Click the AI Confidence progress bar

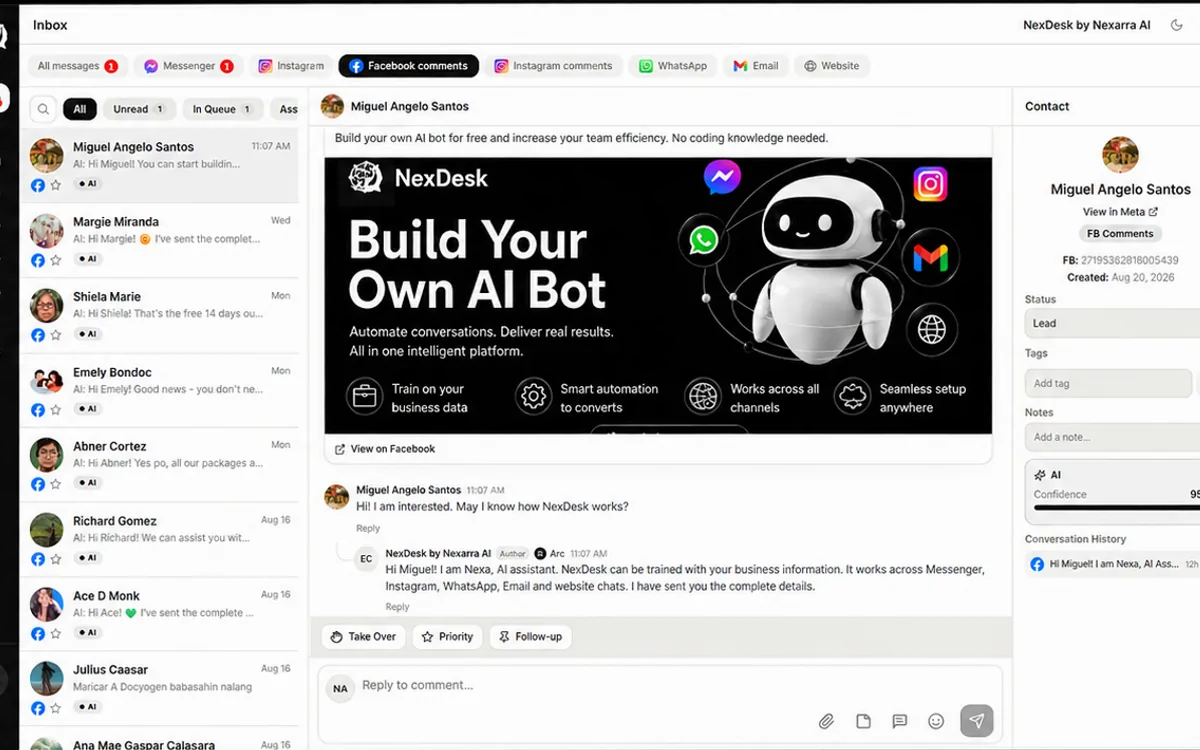[1117, 508]
